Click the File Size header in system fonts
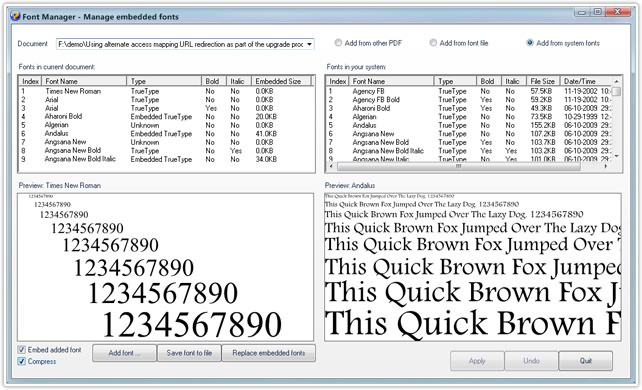The image size is (642, 390). coord(543,81)
